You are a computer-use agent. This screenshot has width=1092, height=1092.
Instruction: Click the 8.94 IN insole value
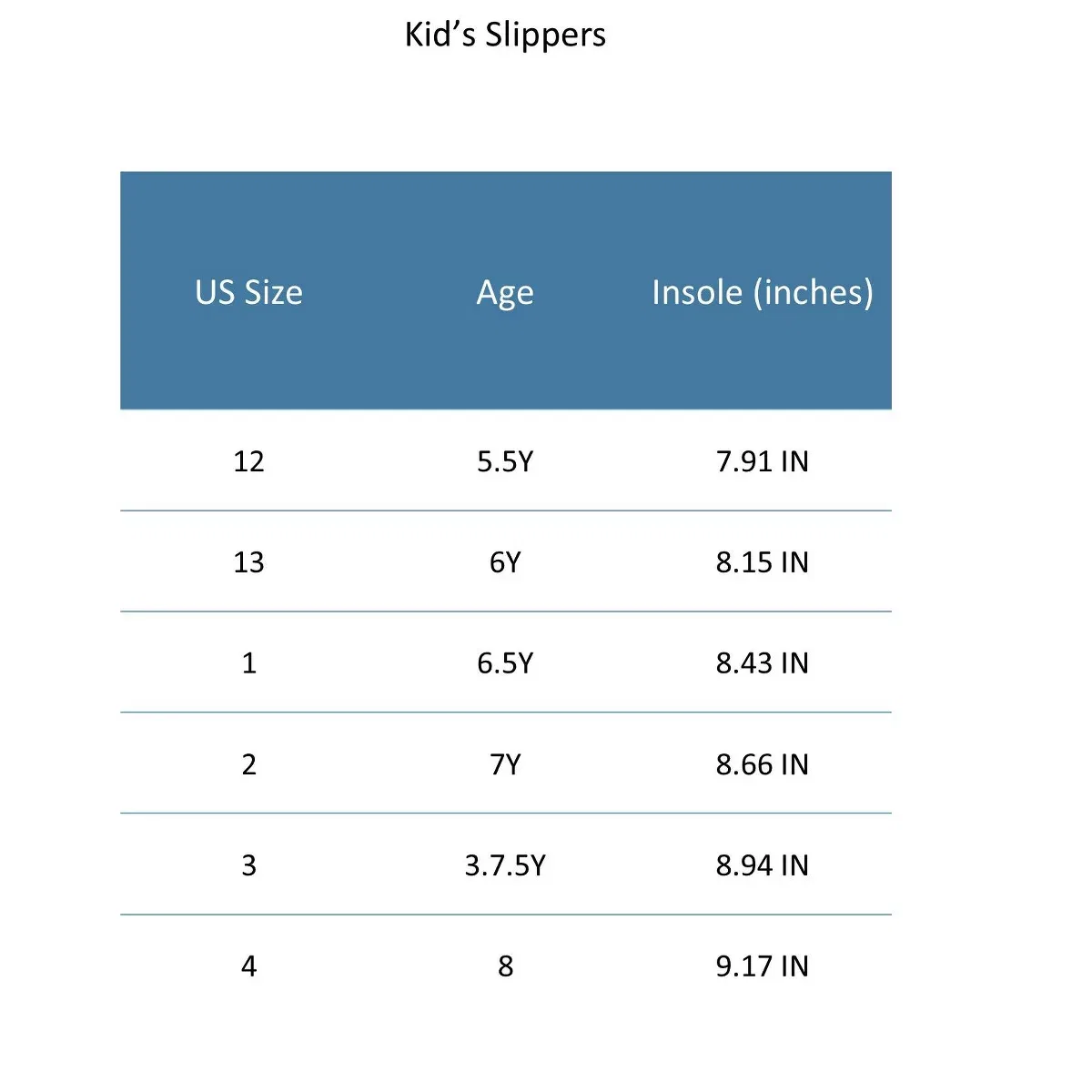click(763, 865)
